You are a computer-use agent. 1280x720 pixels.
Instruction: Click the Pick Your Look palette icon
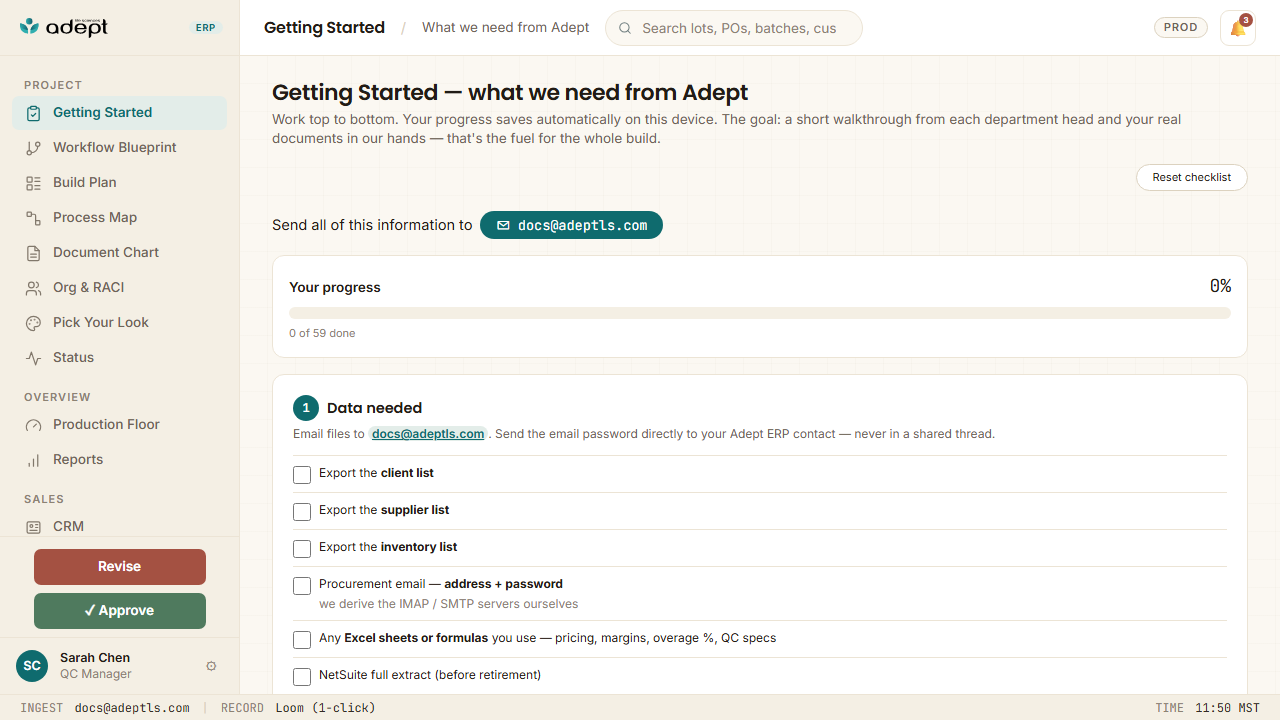point(33,323)
